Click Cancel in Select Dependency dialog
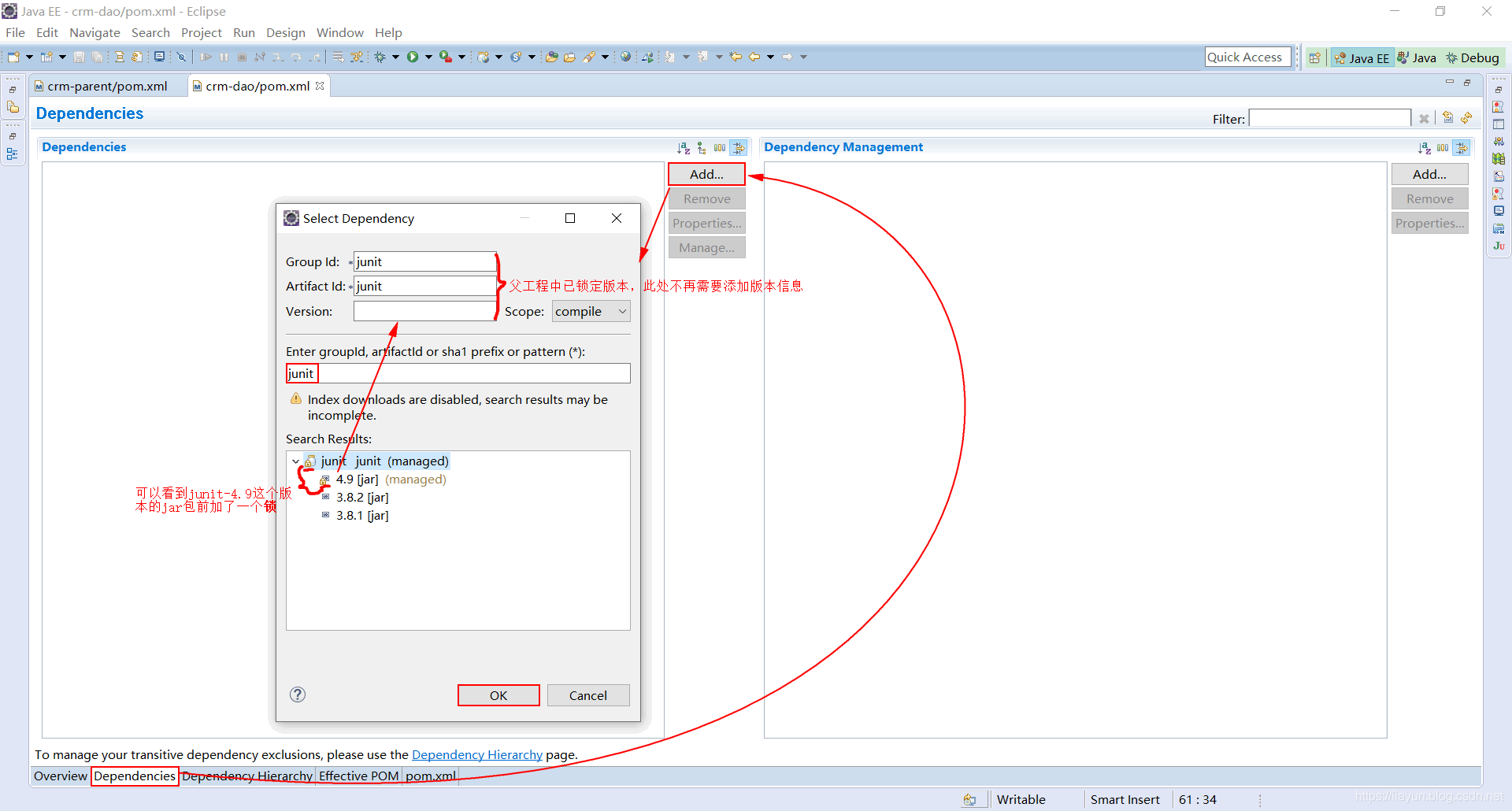The width and height of the screenshot is (1512, 811). pyautogui.click(x=588, y=695)
